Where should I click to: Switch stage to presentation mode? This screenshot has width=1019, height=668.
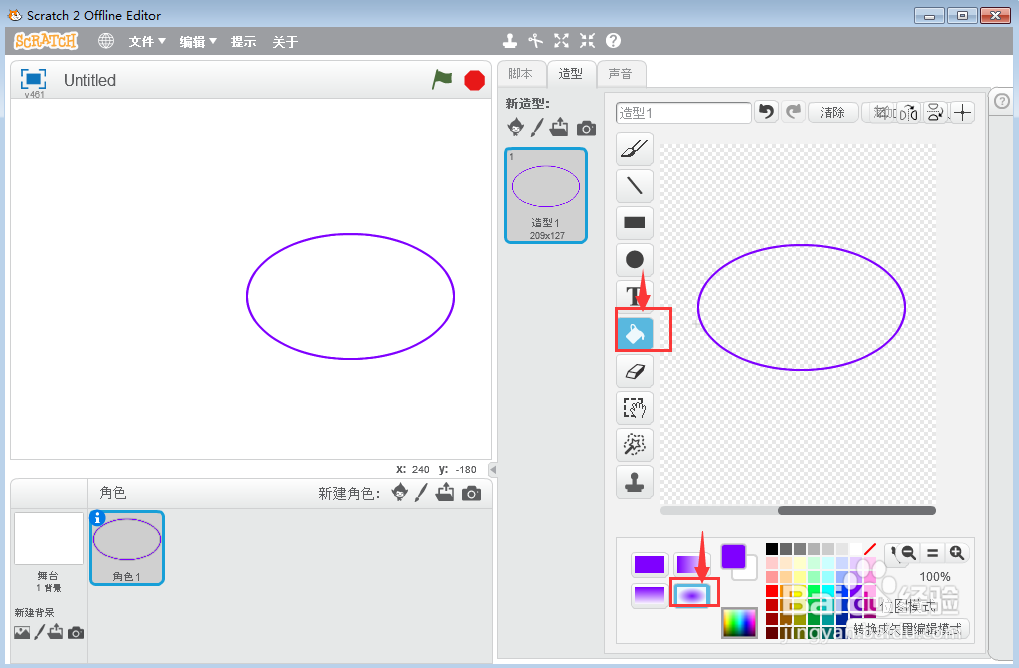(x=33, y=79)
